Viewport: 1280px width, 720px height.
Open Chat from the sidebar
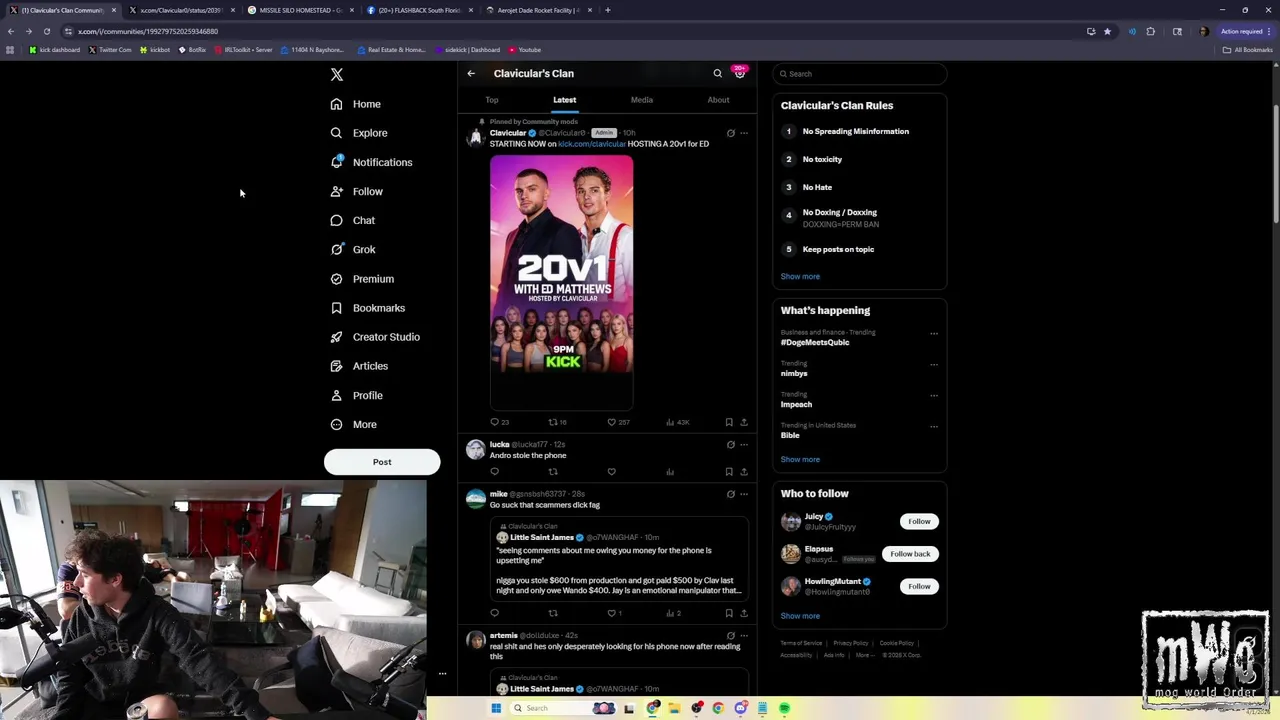[x=353, y=220]
